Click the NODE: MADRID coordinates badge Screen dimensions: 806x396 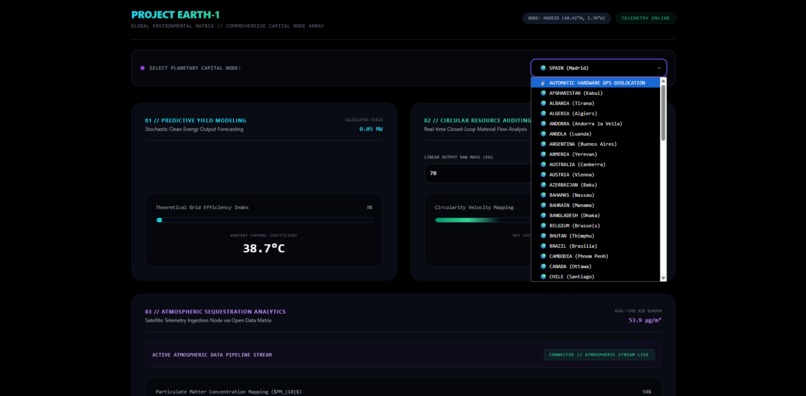click(x=566, y=18)
